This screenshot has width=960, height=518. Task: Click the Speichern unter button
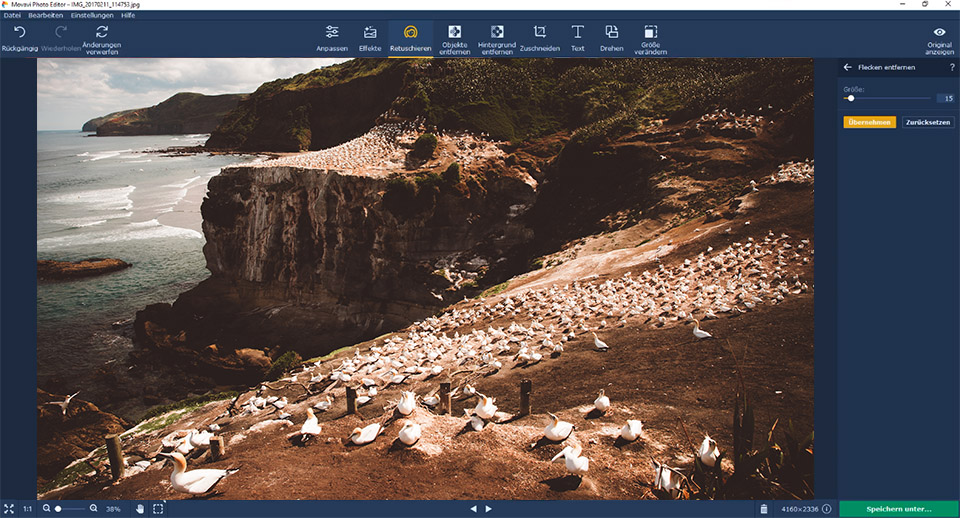[898, 509]
